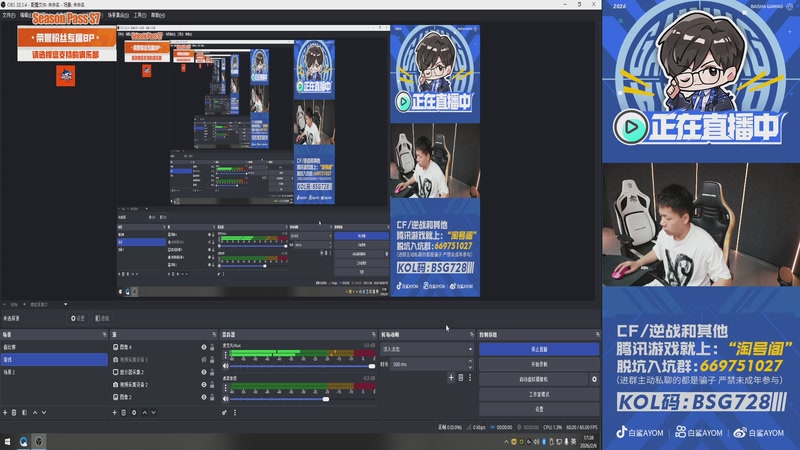Adjust the Mic/Aux volume slider

coord(302,366)
